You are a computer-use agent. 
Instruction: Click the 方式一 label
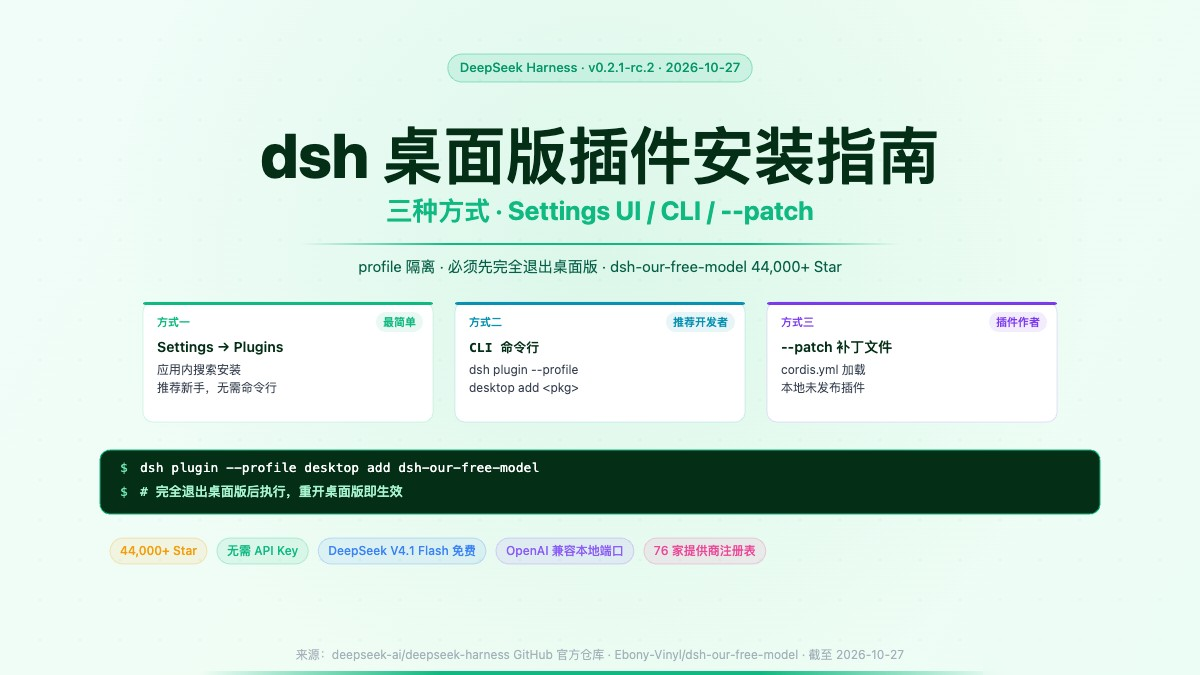click(173, 322)
